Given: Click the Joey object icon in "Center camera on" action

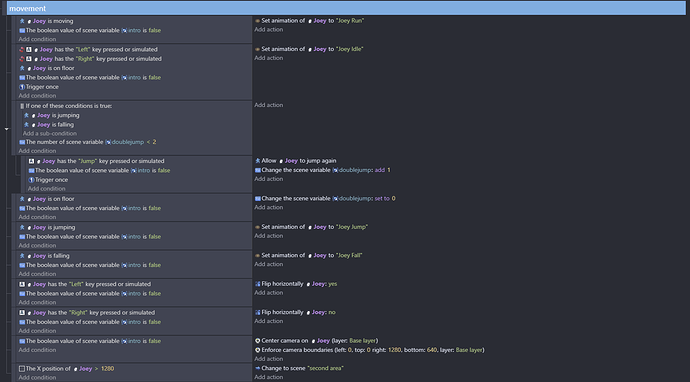Looking at the screenshot, I should [x=313, y=341].
